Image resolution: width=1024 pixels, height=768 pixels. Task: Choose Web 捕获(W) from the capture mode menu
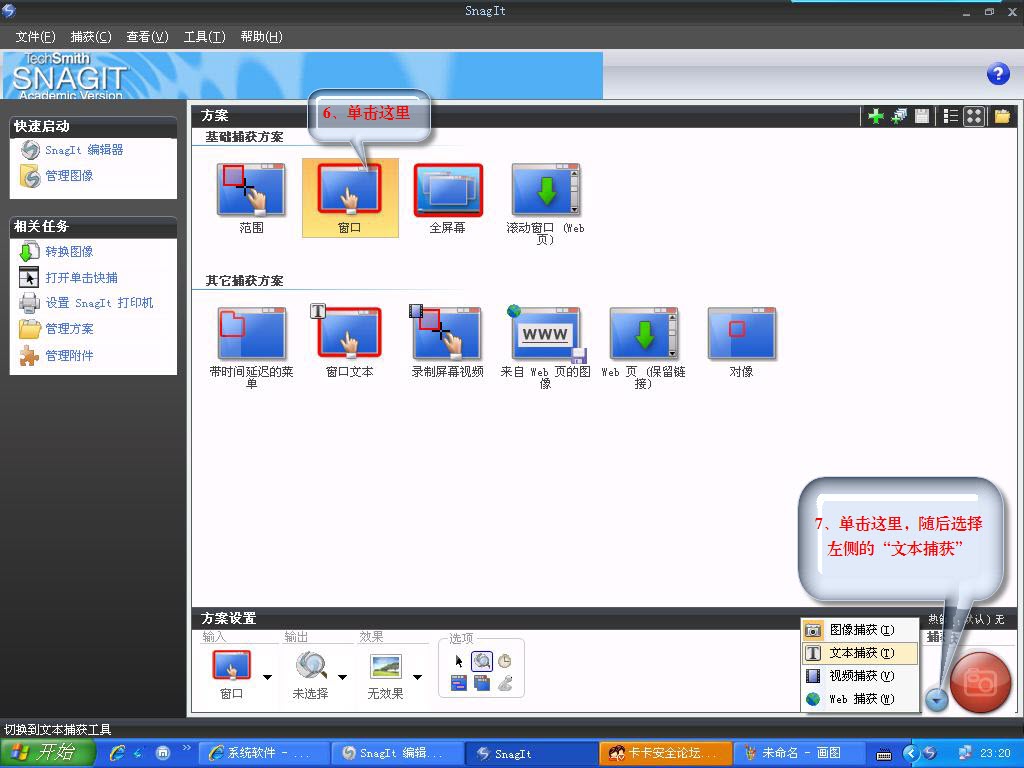pyautogui.click(x=859, y=699)
